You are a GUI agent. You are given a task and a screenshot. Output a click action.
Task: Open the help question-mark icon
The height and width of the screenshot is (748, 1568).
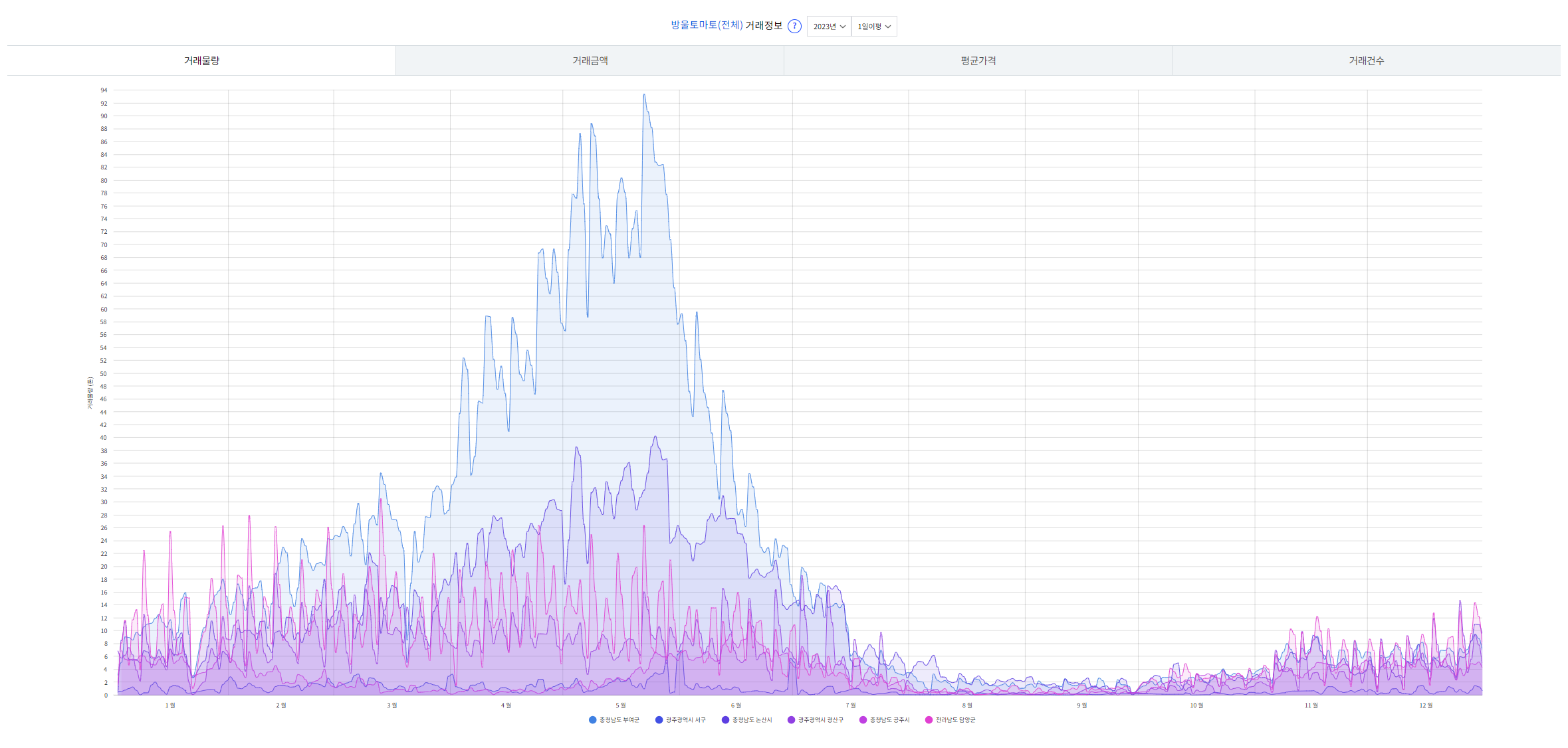point(794,26)
